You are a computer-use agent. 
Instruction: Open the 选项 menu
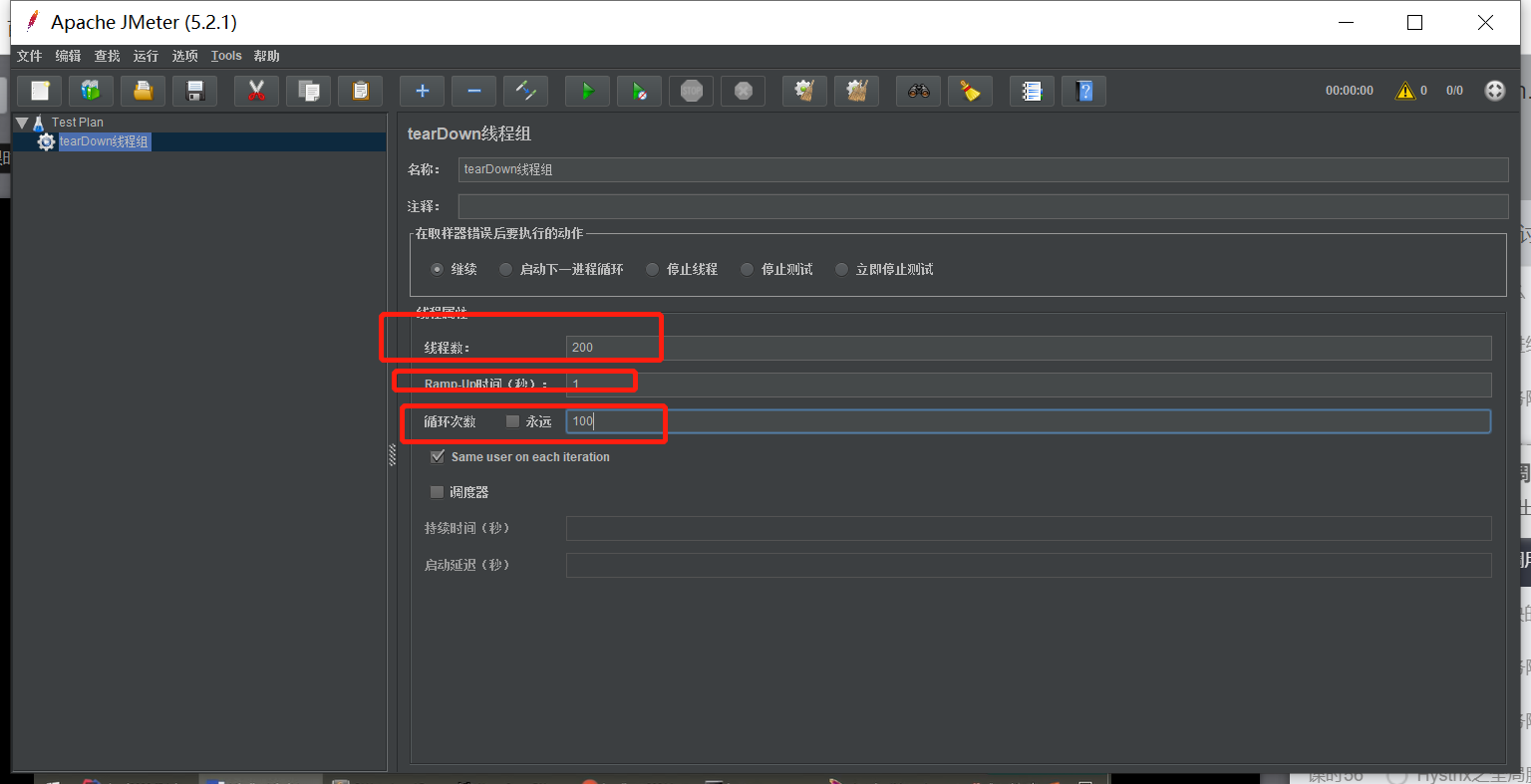point(184,56)
